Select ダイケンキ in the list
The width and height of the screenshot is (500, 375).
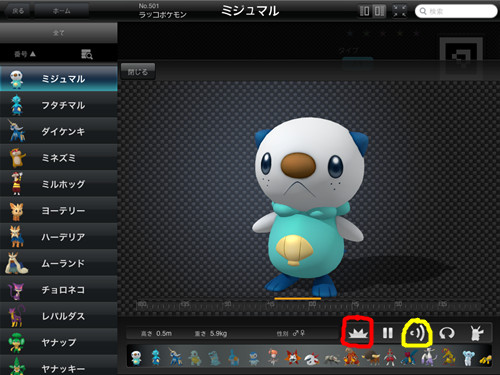[59, 131]
